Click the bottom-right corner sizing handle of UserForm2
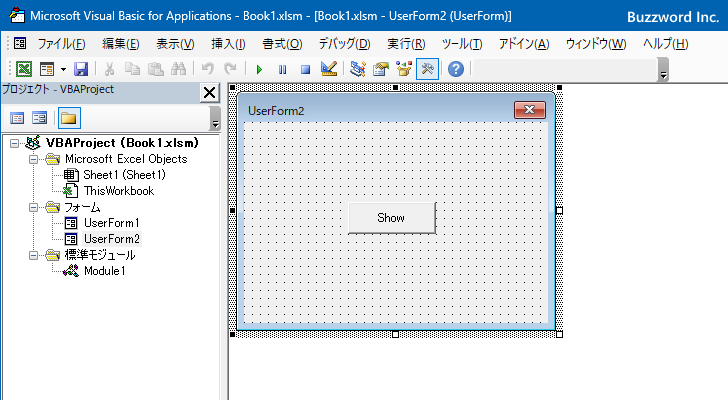Screen dimensions: 728x400 [x=559, y=334]
